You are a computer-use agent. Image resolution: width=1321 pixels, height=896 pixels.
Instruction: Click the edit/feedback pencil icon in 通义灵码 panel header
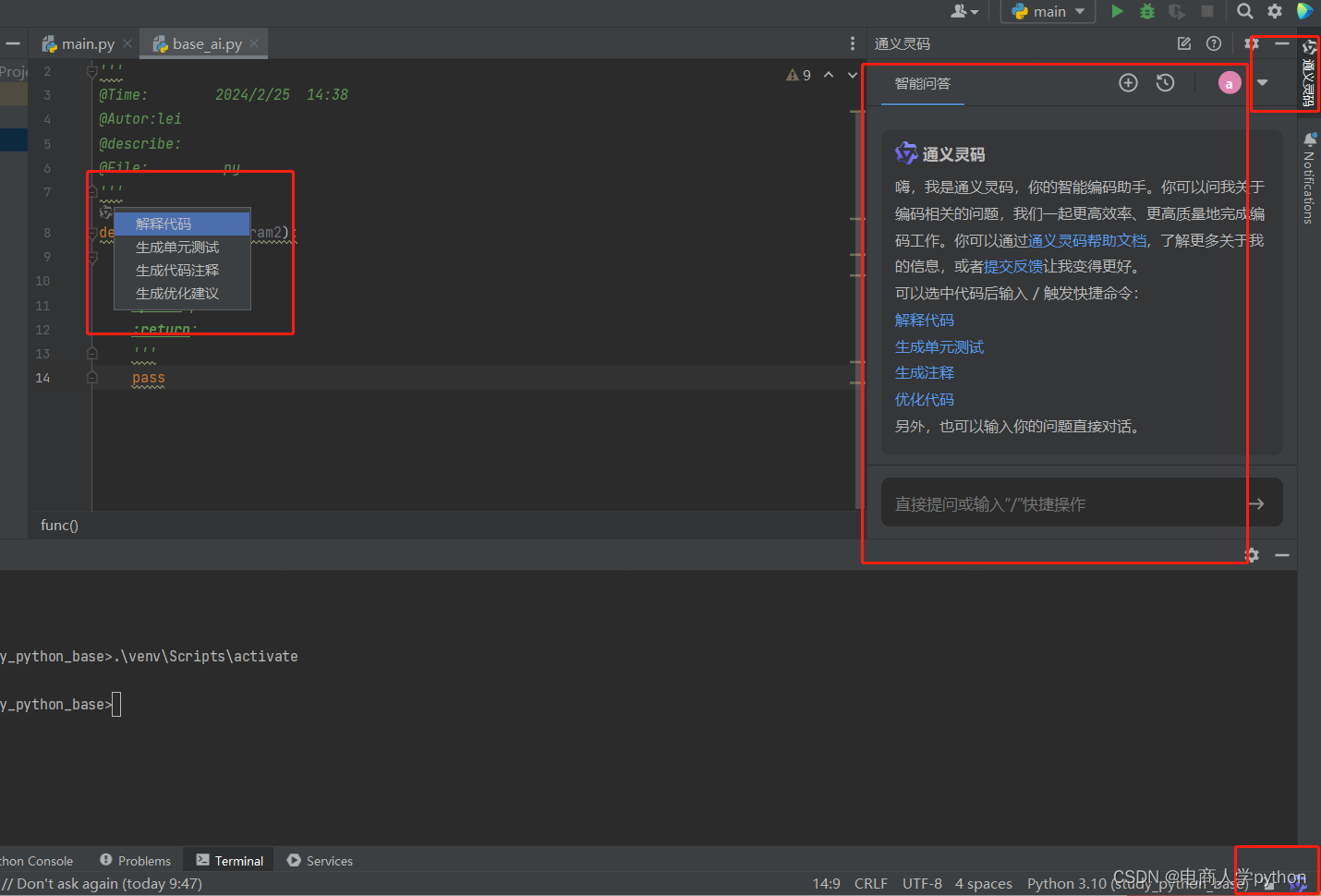(x=1184, y=43)
